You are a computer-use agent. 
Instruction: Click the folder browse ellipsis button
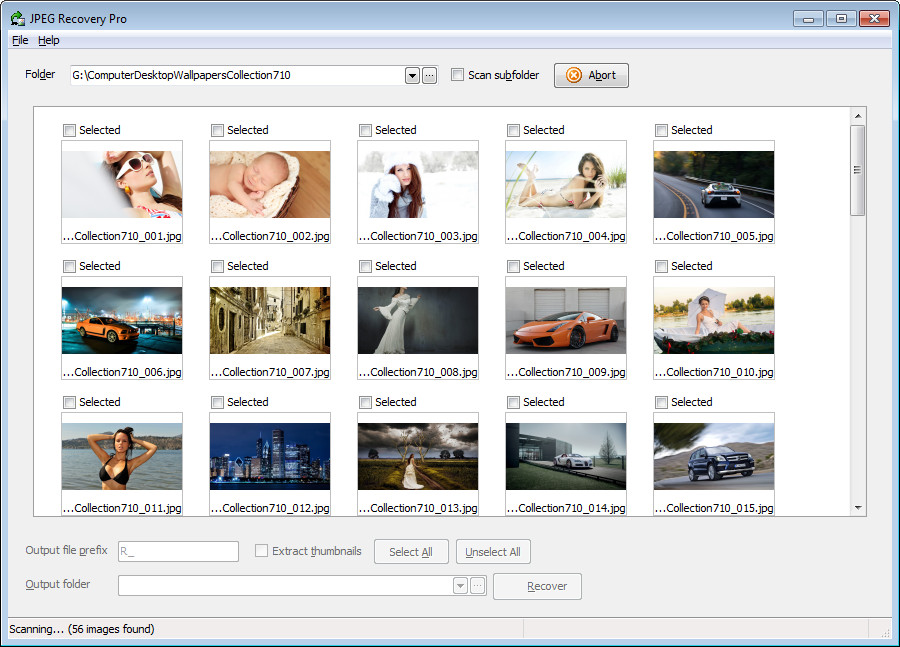430,75
